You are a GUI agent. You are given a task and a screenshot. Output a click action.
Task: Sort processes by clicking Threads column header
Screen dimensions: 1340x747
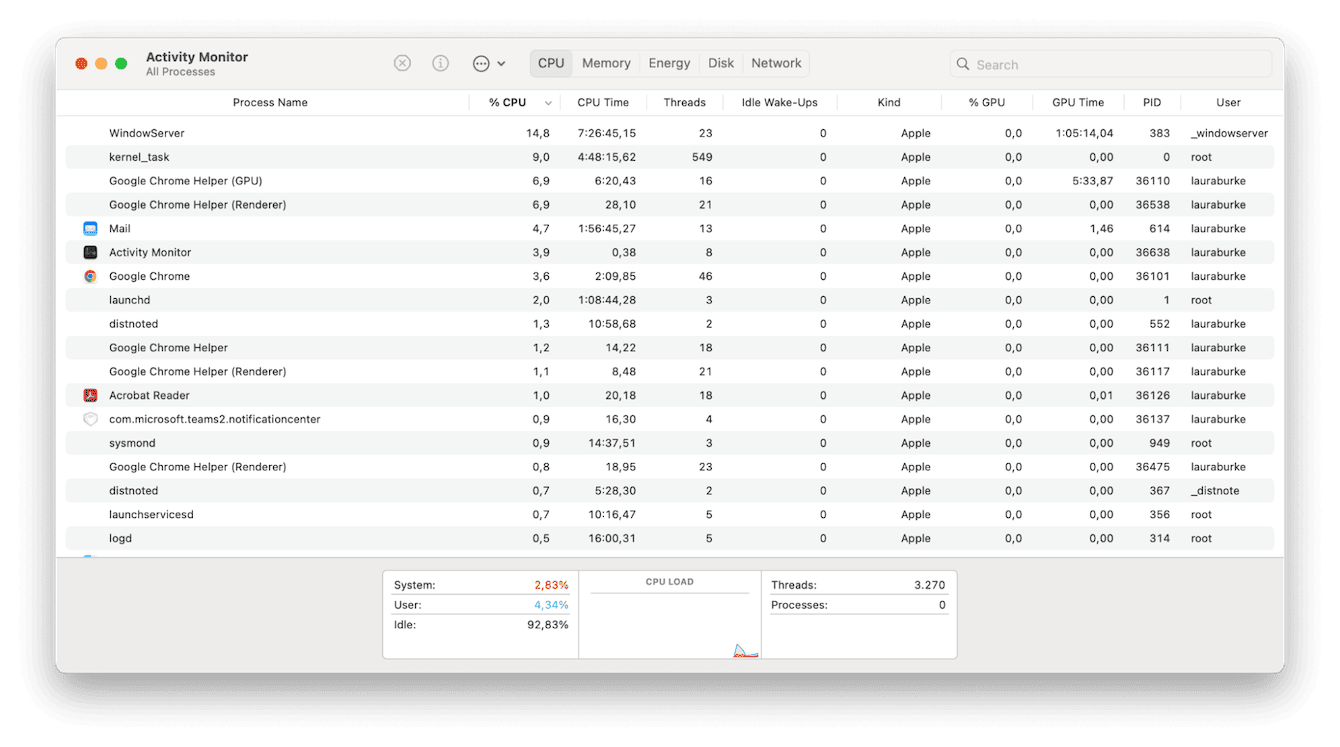point(685,102)
